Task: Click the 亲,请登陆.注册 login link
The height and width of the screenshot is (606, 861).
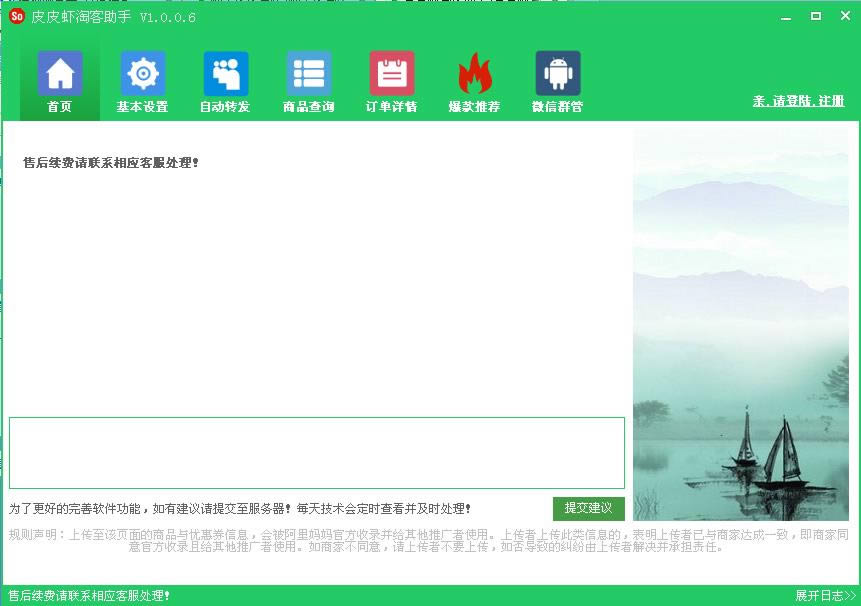Action: pyautogui.click(x=798, y=101)
